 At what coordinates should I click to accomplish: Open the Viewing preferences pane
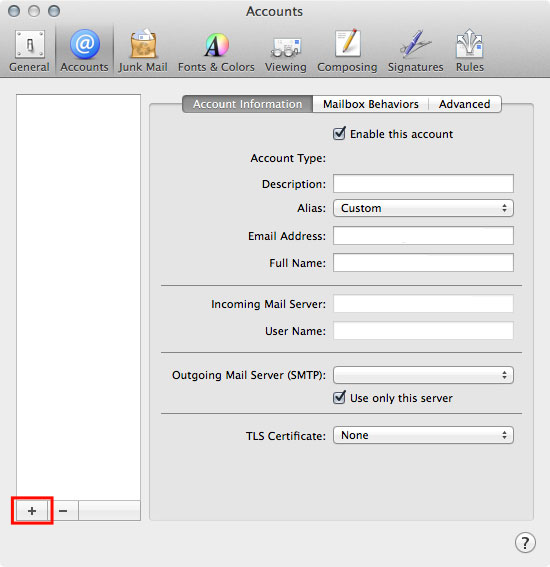(286, 51)
